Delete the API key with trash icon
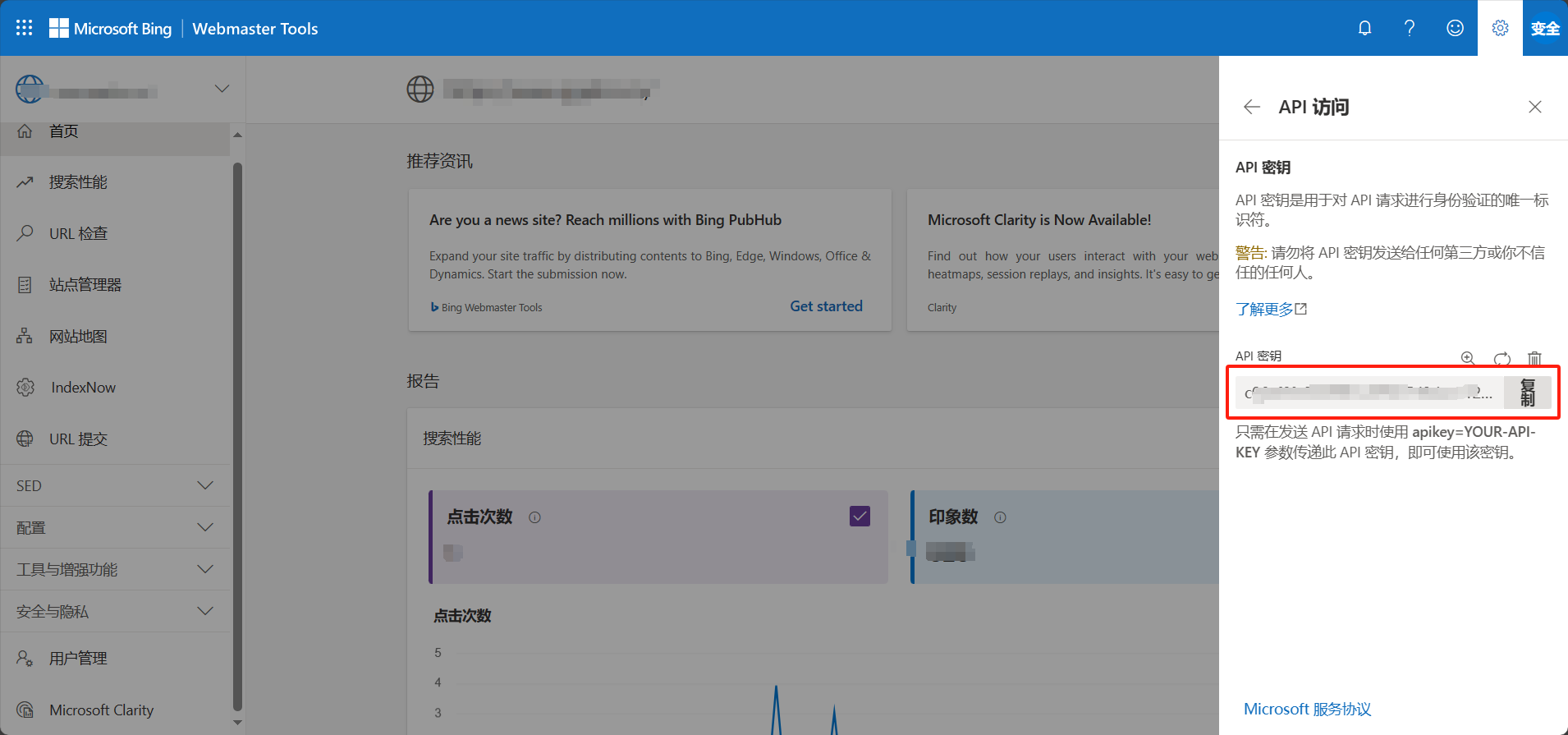 [1534, 357]
